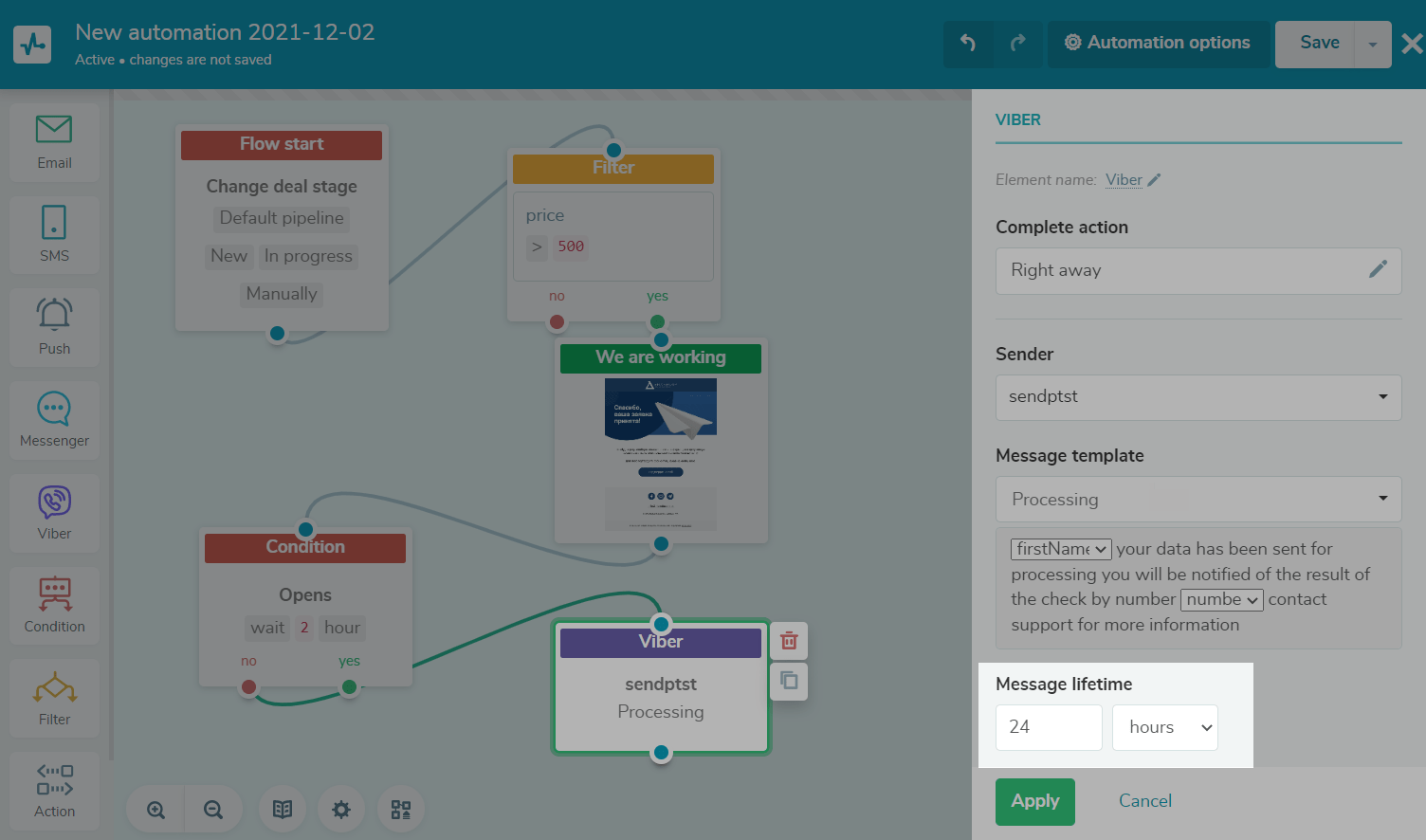
Task: Zoom out on the automation canvas
Action: [x=213, y=810]
